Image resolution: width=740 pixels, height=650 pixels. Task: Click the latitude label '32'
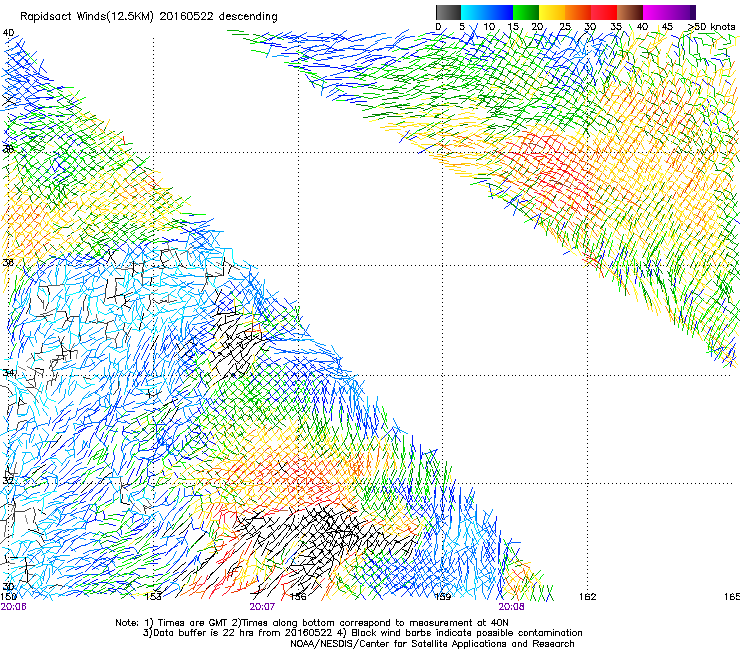pyautogui.click(x=8, y=481)
